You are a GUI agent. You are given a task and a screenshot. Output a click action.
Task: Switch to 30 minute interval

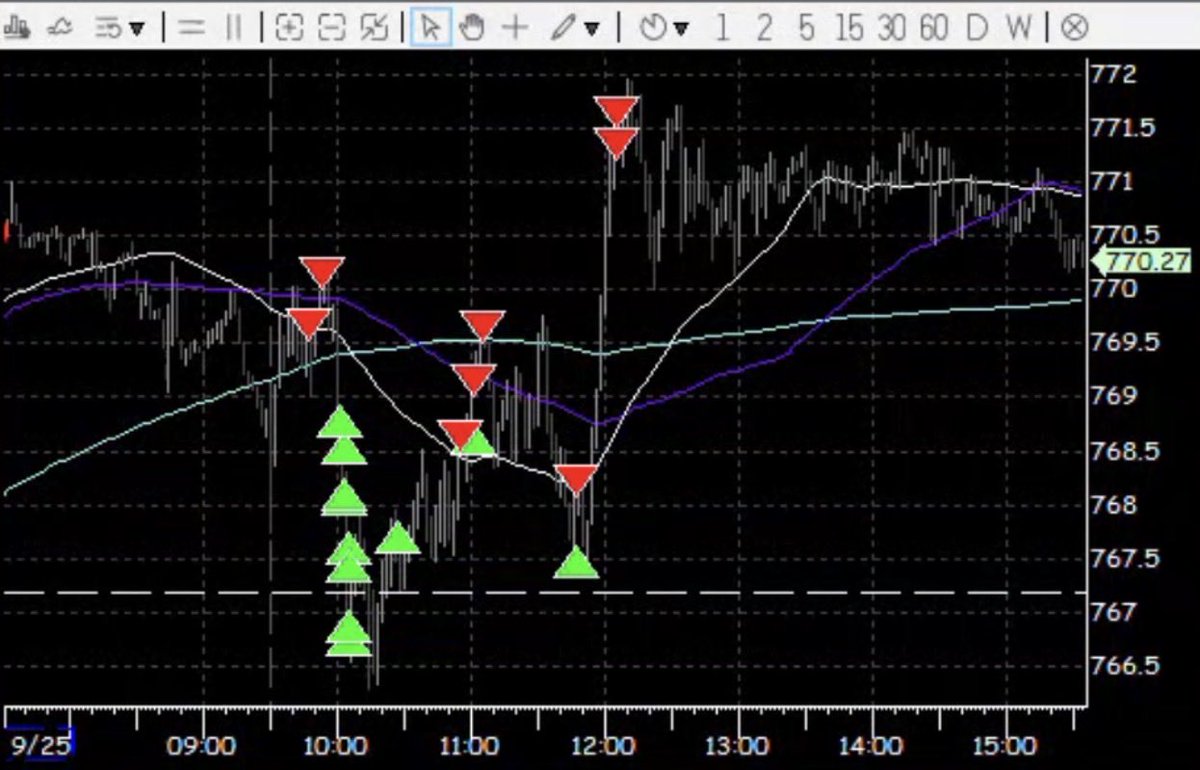(891, 27)
